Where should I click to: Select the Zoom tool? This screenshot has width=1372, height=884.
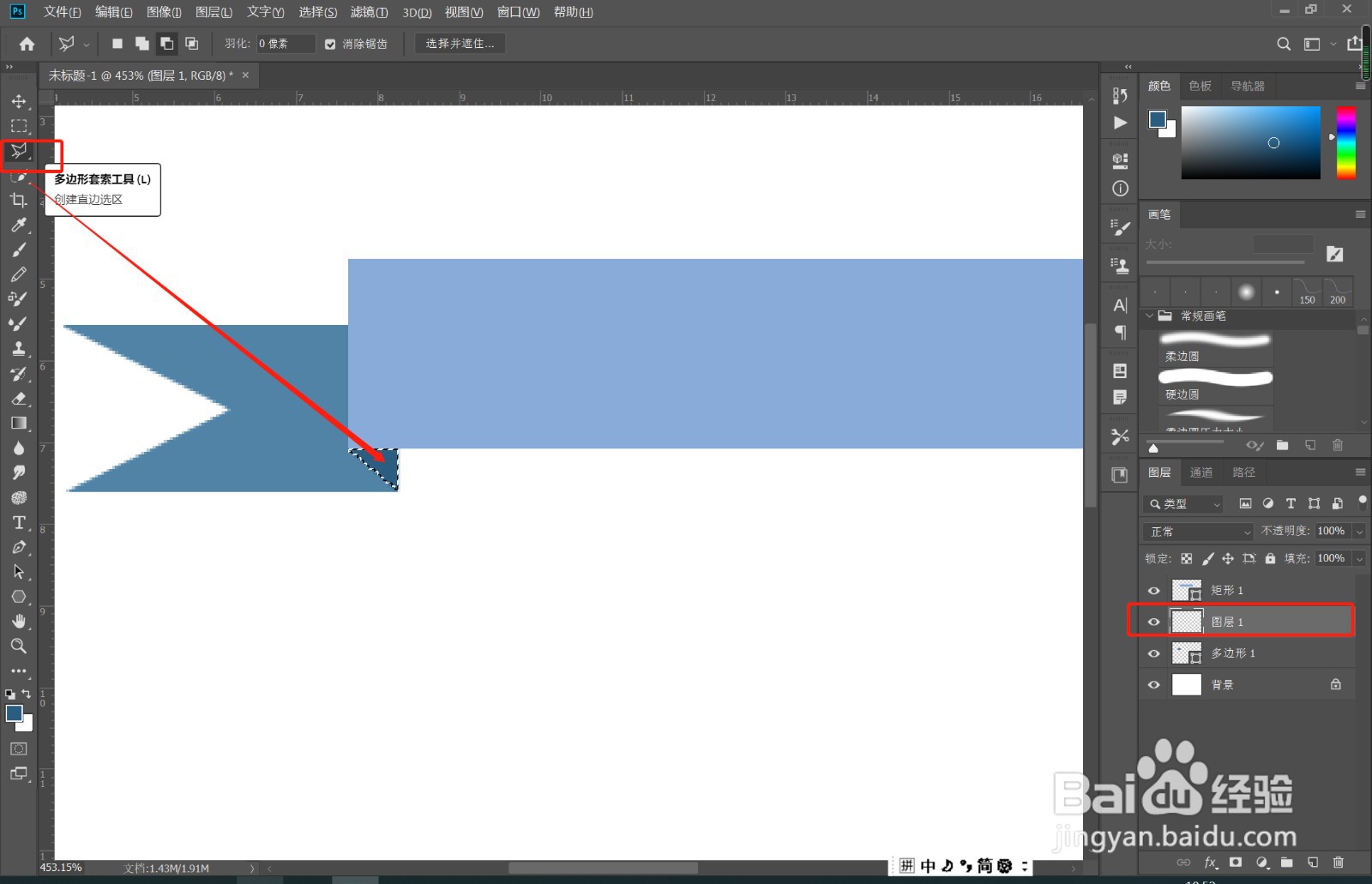(19, 646)
